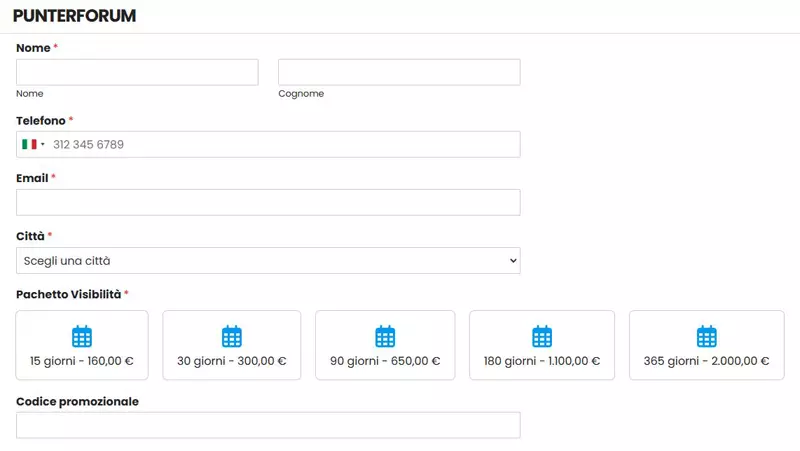The height and width of the screenshot is (451, 800).
Task: Focus the Cognome surname field
Action: pyautogui.click(x=399, y=72)
